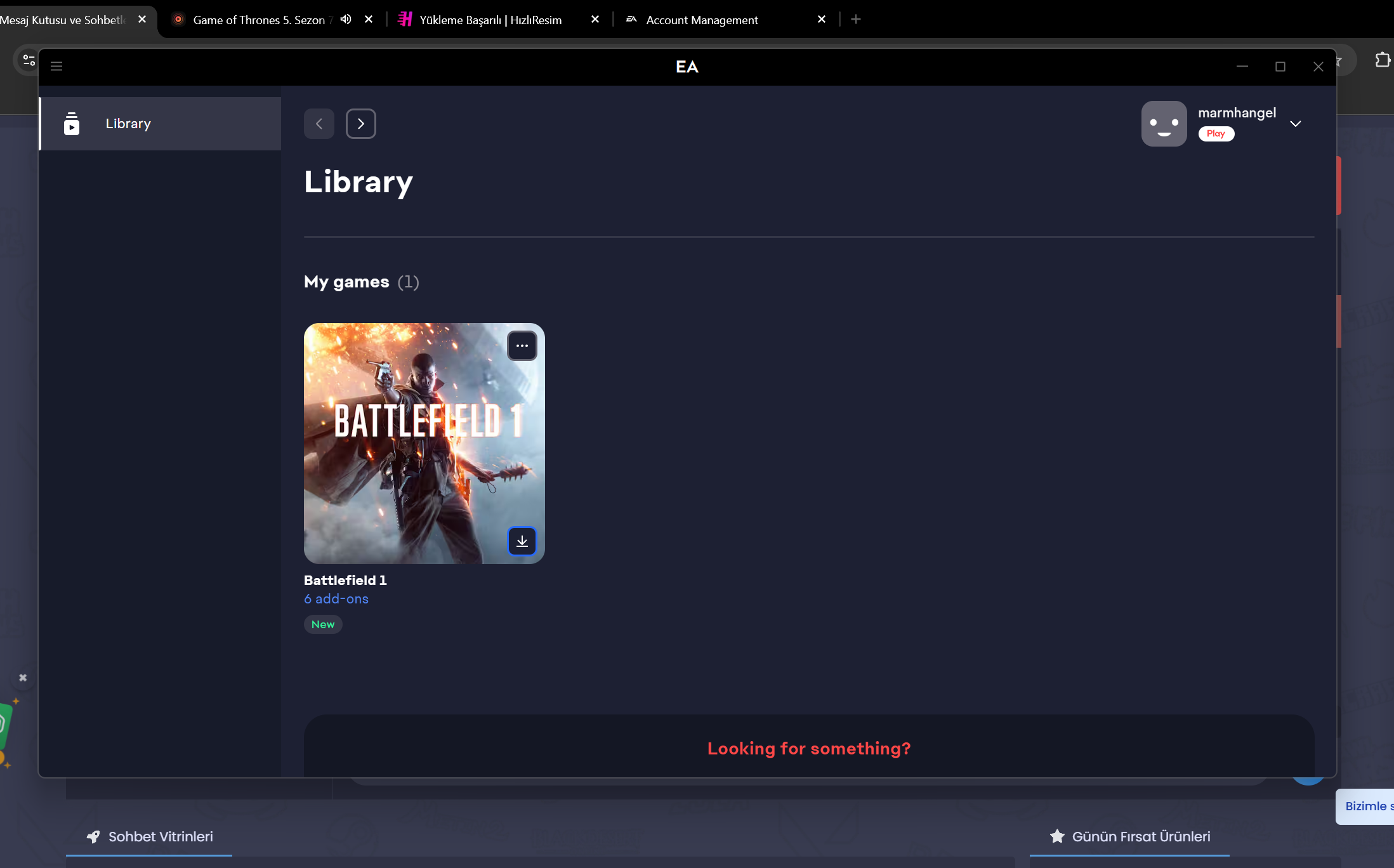Close the HızlıResim browser tab
This screenshot has height=868, width=1394.
point(595,20)
